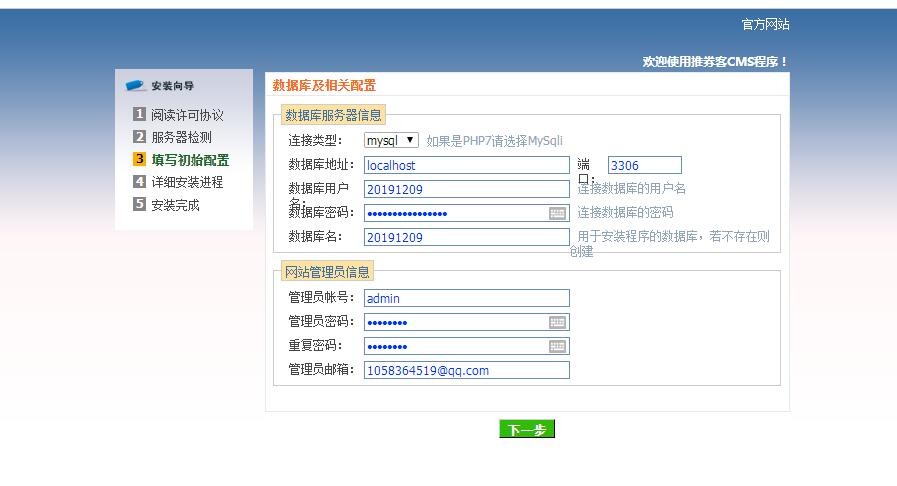
Task: Click keyboard icon in admin password field
Action: 557,322
